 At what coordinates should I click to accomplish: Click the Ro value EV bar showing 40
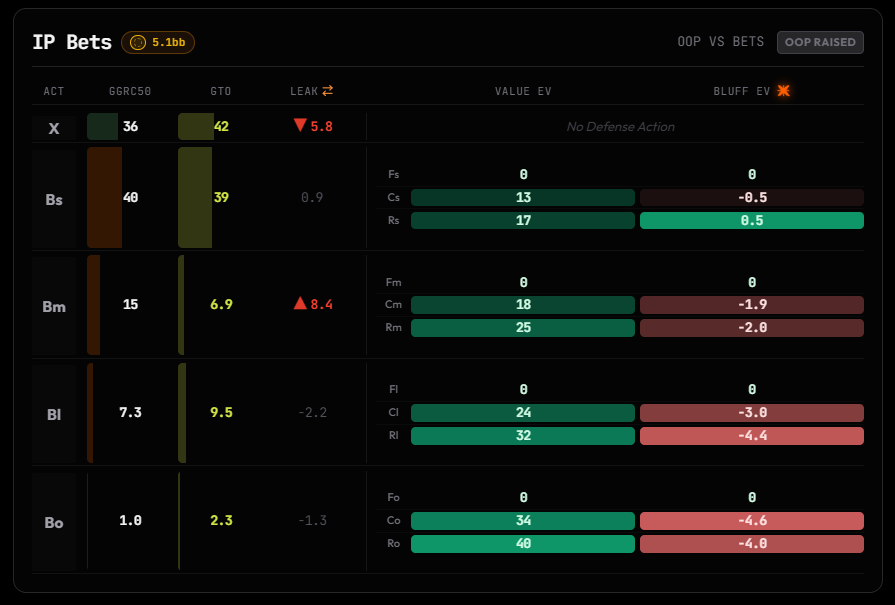point(523,543)
